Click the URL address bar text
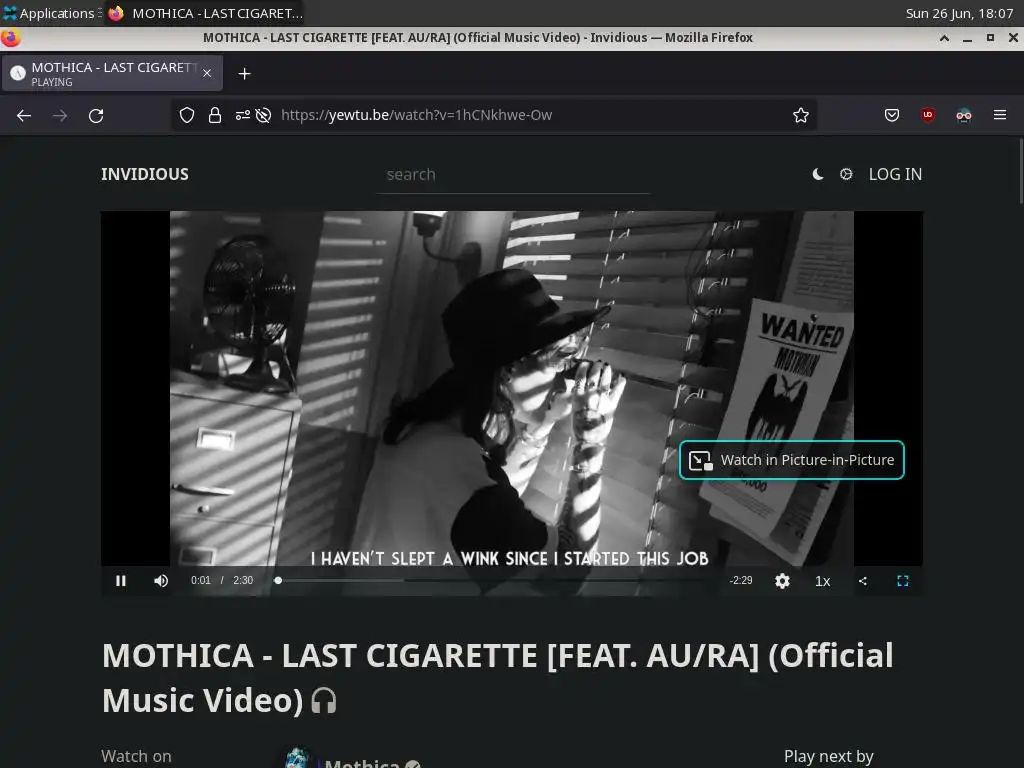 (417, 115)
